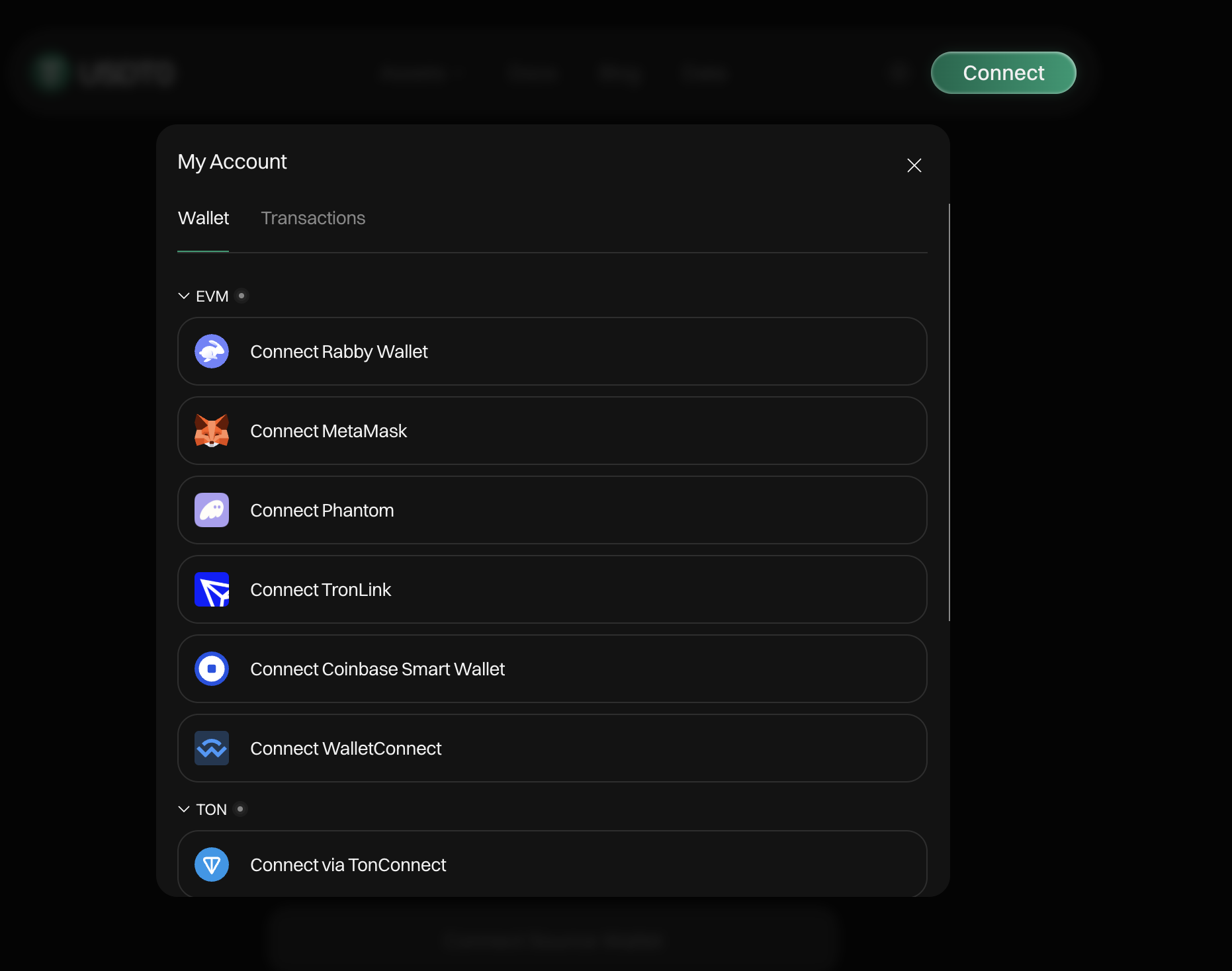Click the TON section label
This screenshot has width=1232, height=971.
(x=211, y=810)
